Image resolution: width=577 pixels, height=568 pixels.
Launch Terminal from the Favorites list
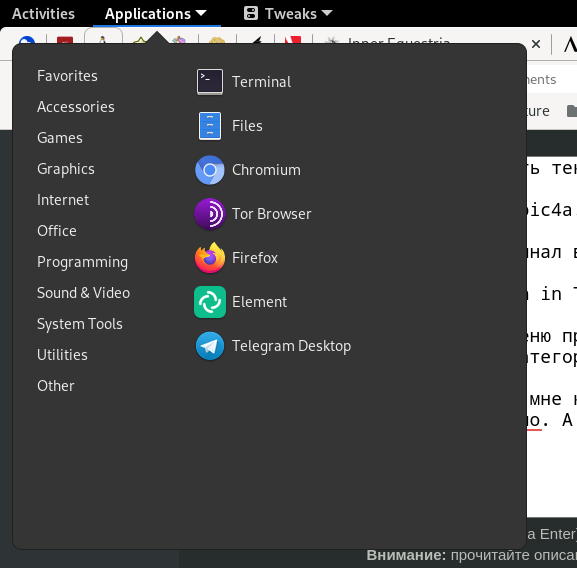[244, 82]
